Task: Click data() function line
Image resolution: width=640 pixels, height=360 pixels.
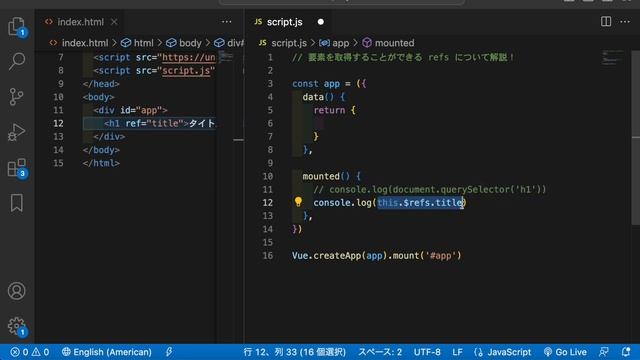Action: (324, 97)
